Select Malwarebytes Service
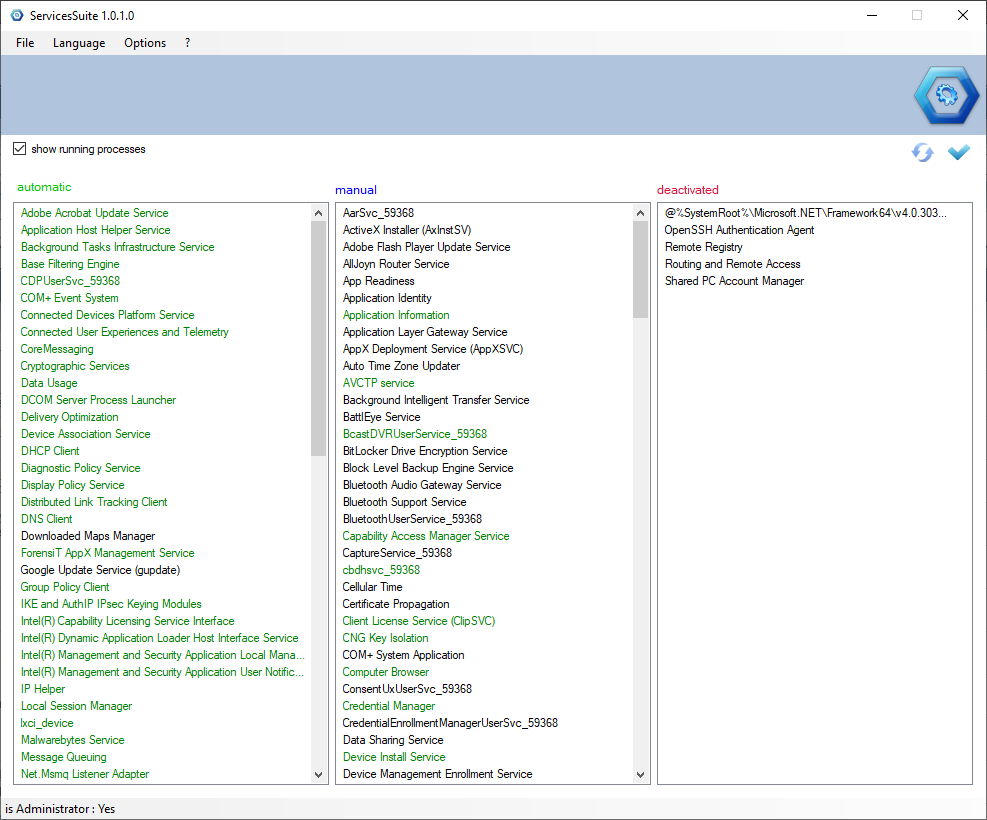The width and height of the screenshot is (987, 820). click(72, 739)
